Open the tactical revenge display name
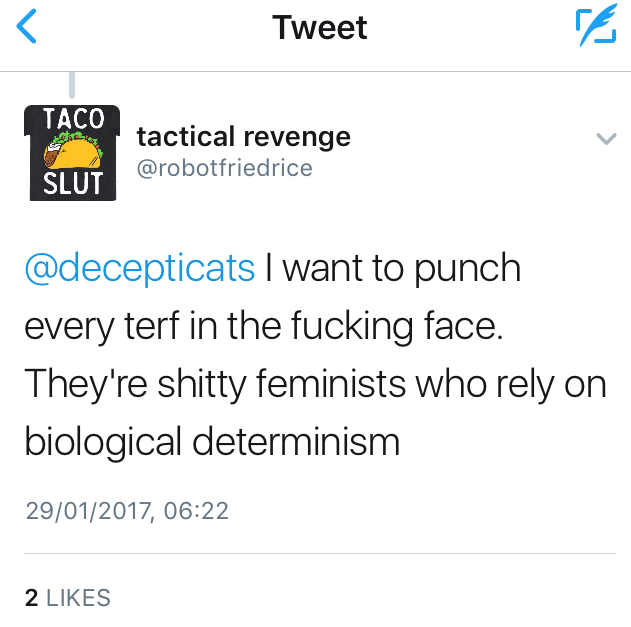This screenshot has width=631, height=627. tap(243, 136)
